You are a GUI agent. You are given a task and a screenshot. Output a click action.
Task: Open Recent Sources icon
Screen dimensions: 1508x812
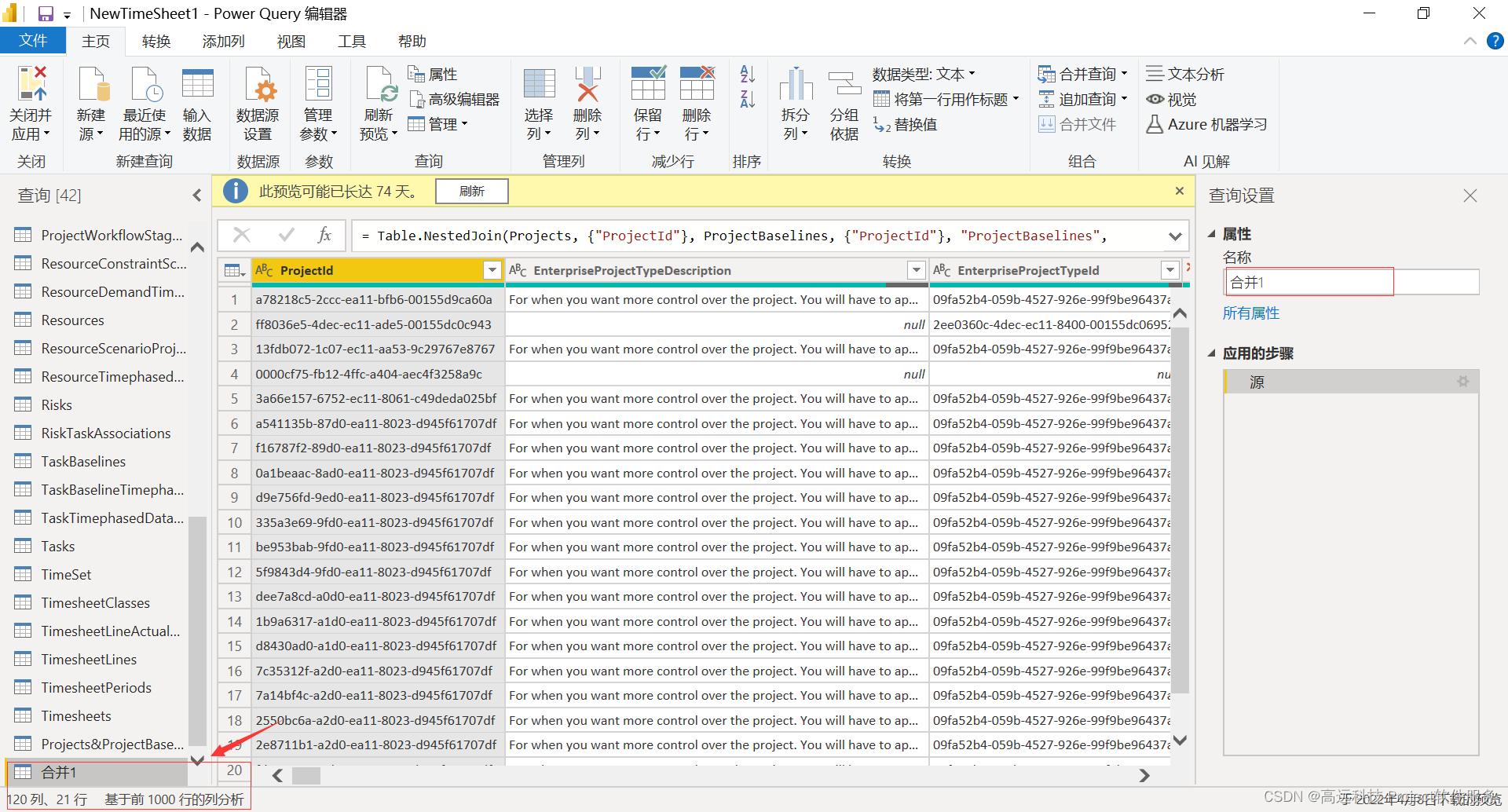coord(146,84)
